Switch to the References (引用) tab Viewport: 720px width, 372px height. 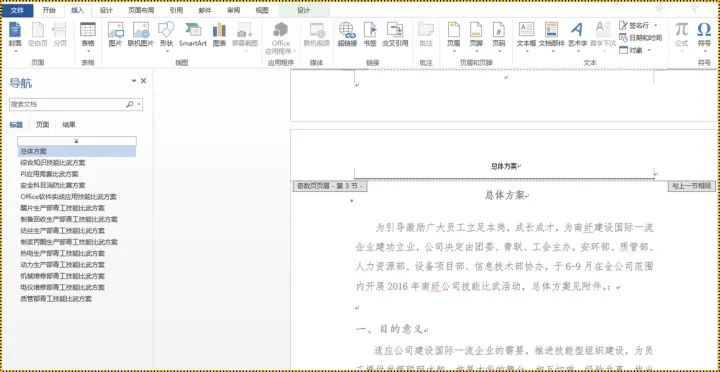176,10
